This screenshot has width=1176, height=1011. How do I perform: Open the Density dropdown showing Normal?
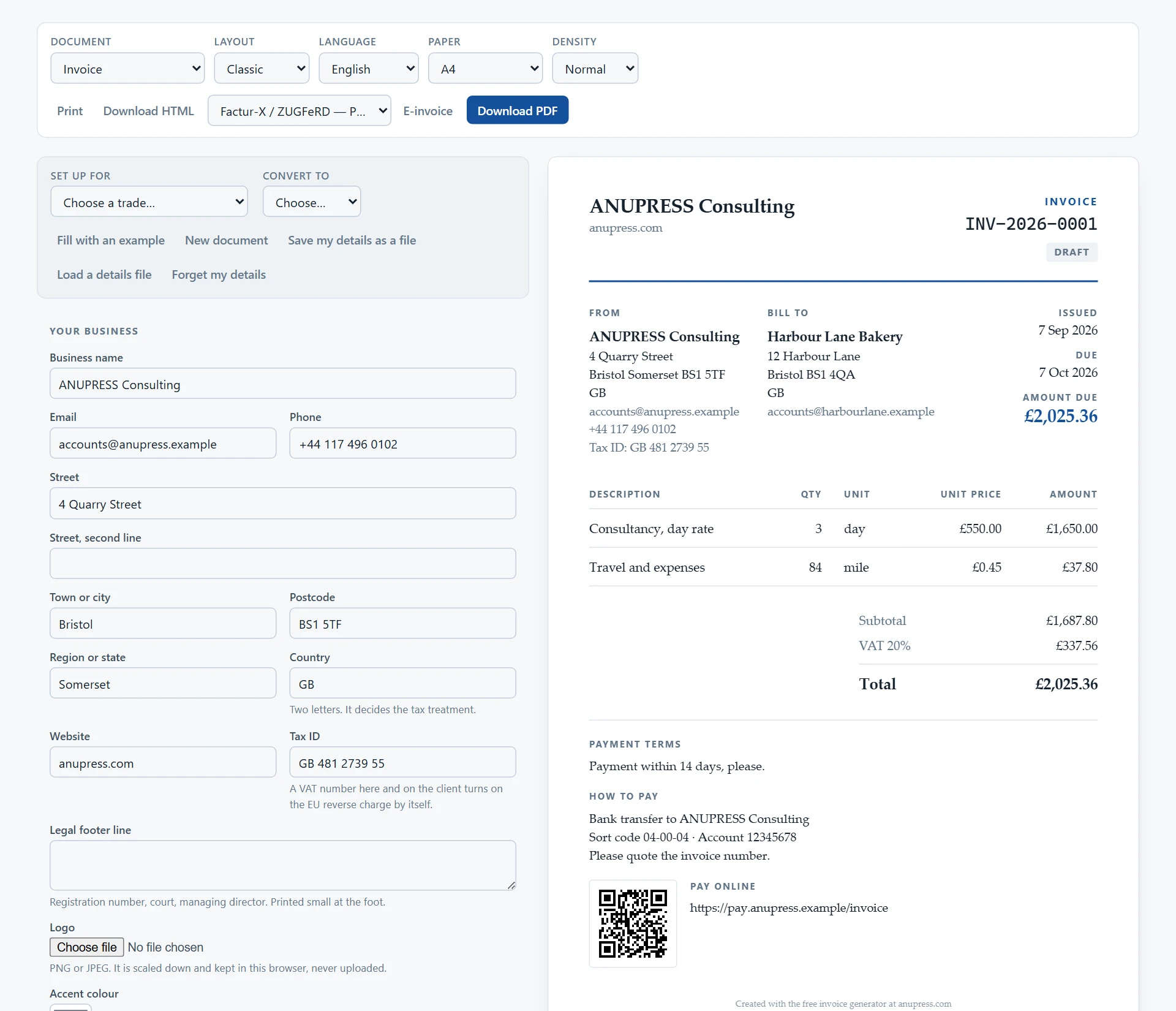click(595, 69)
